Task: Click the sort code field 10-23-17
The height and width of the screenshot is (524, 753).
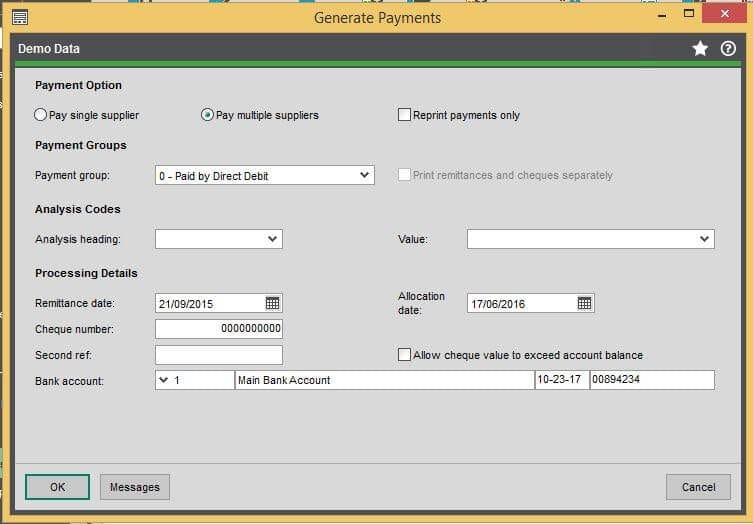Action: [x=562, y=380]
